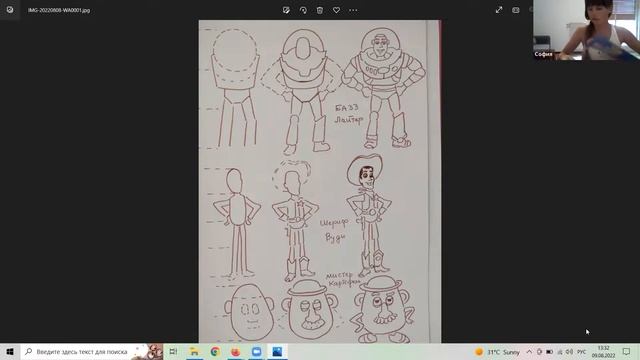The image size is (640, 360).
Task: Click the microphone-like tray icon after the chevron
Action: (539, 351)
